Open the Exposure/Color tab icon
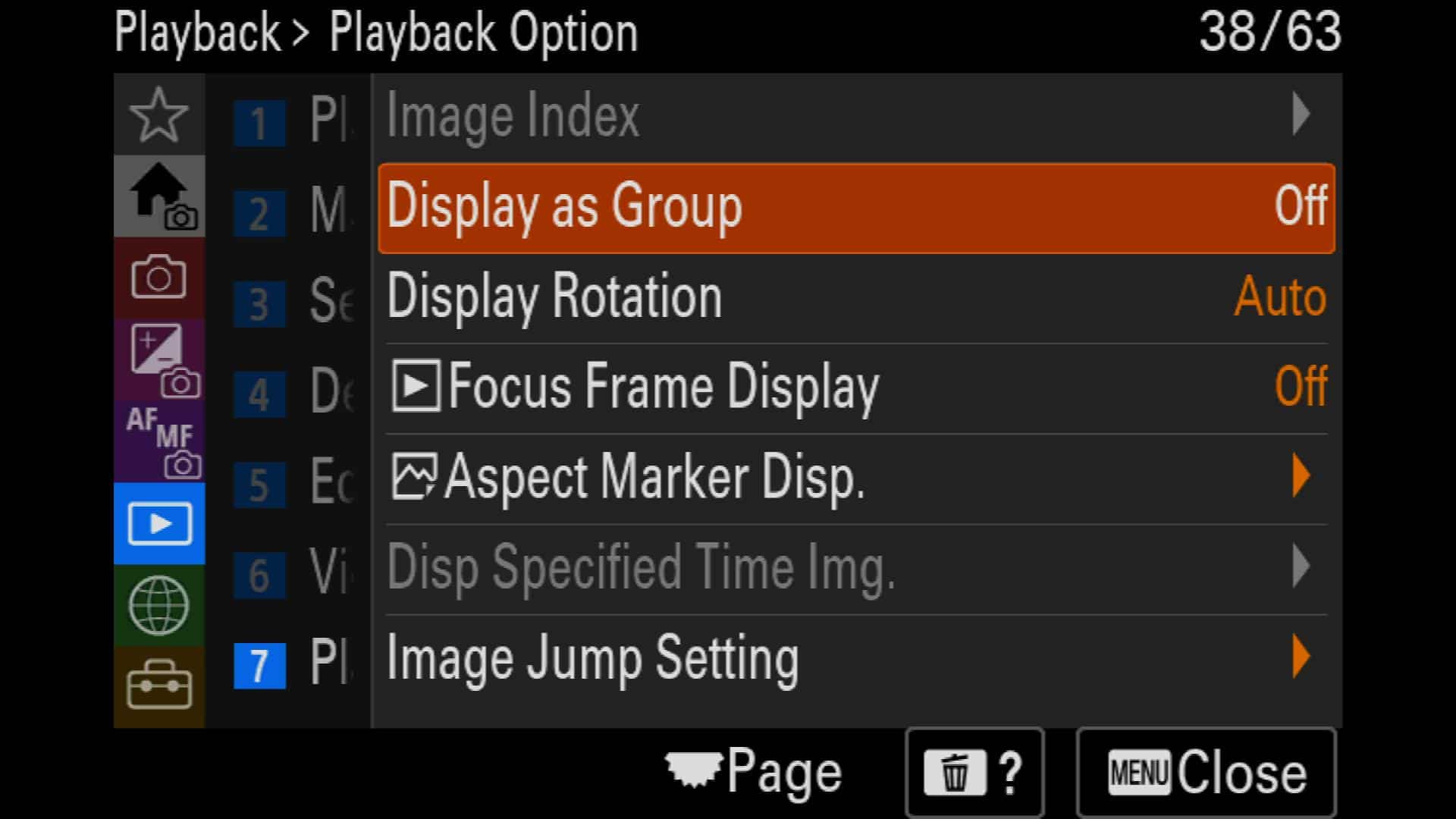 [158, 359]
